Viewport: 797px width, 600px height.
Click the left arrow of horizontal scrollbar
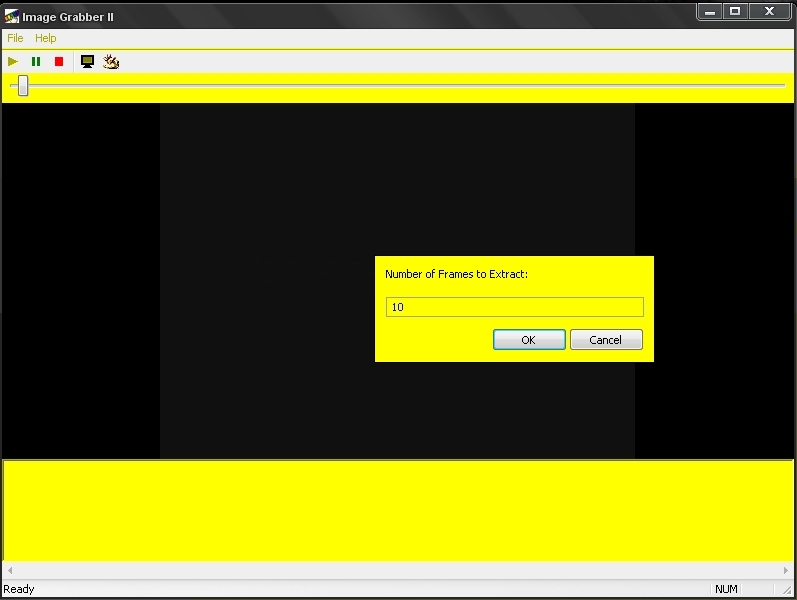click(10, 571)
